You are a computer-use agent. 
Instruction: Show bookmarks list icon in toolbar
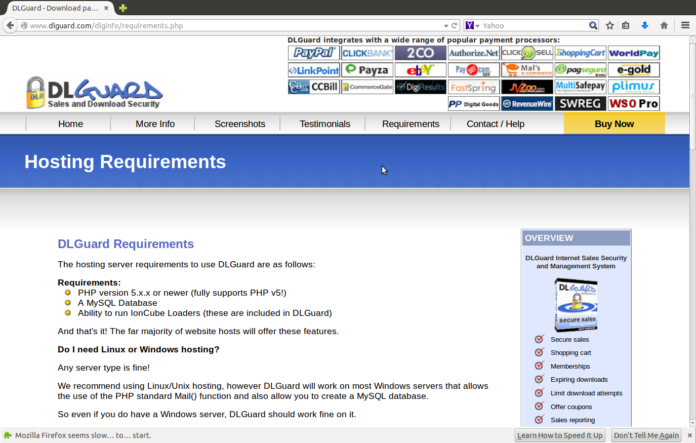tap(625, 25)
